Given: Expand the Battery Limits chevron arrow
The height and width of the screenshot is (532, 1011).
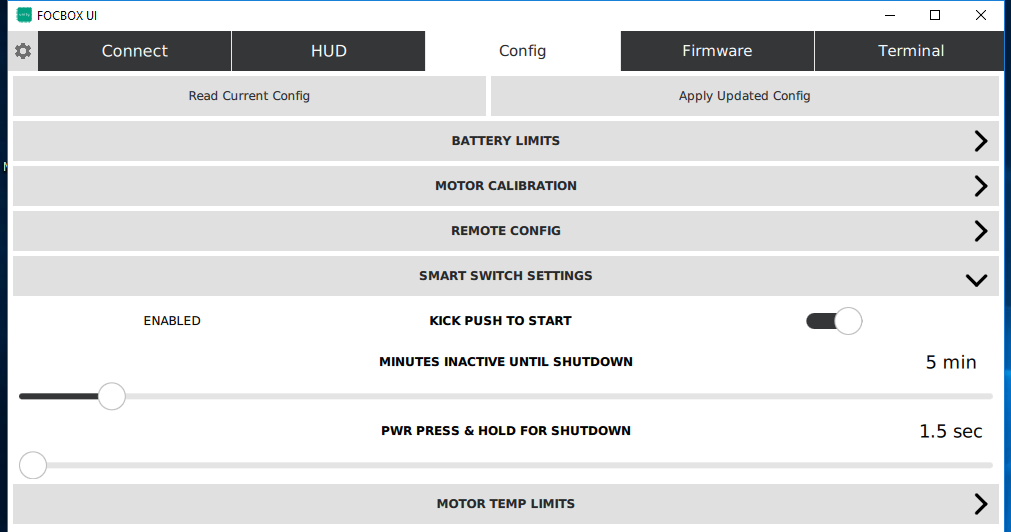Looking at the screenshot, I should [980, 141].
